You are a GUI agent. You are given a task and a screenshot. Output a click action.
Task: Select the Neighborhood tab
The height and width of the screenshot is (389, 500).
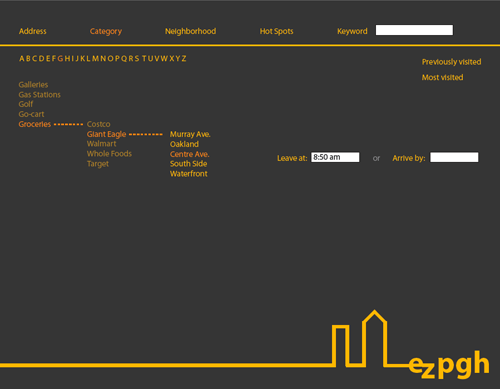click(190, 32)
